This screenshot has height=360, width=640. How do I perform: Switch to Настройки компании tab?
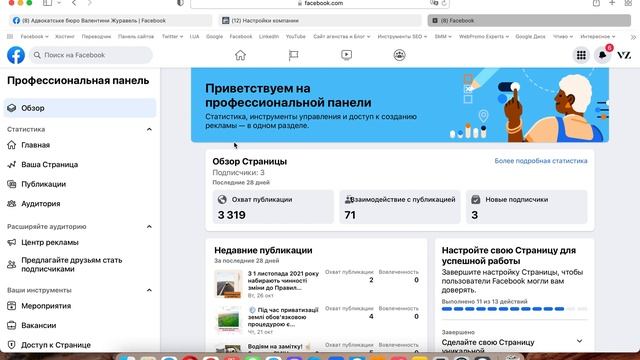(x=320, y=20)
